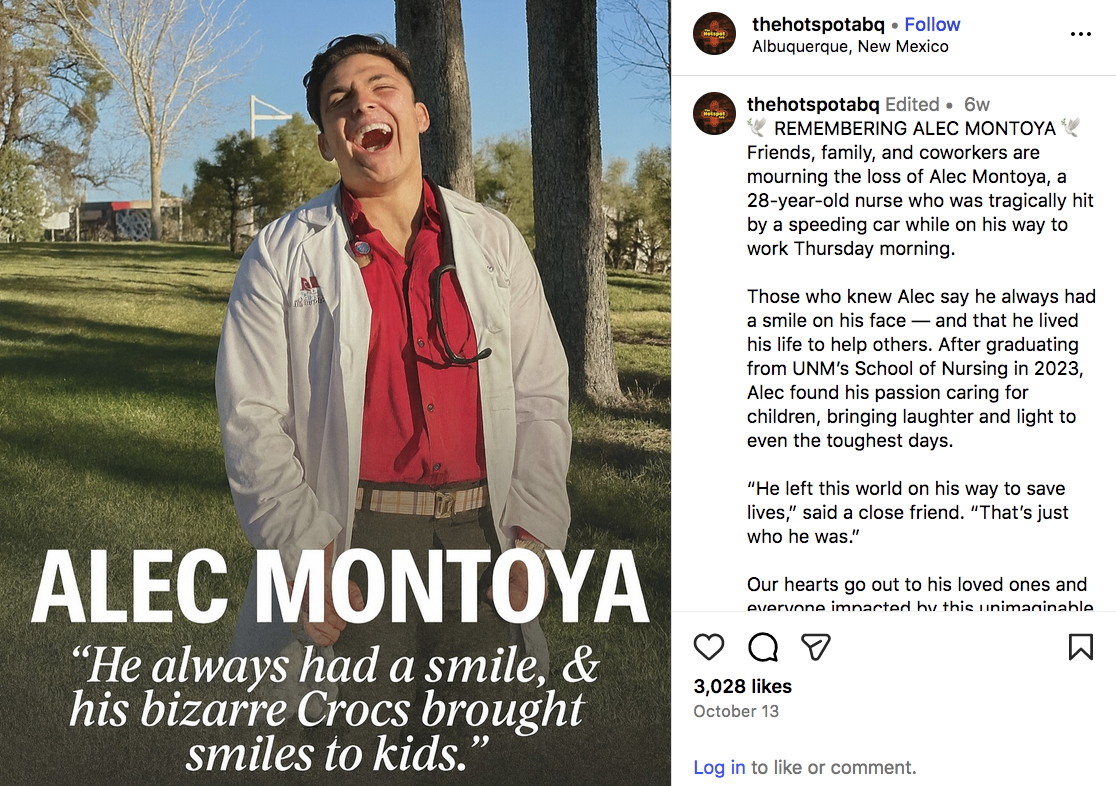1116x786 pixels.
Task: Open the Hotspot profile picture in the post header
Action: (x=715, y=34)
